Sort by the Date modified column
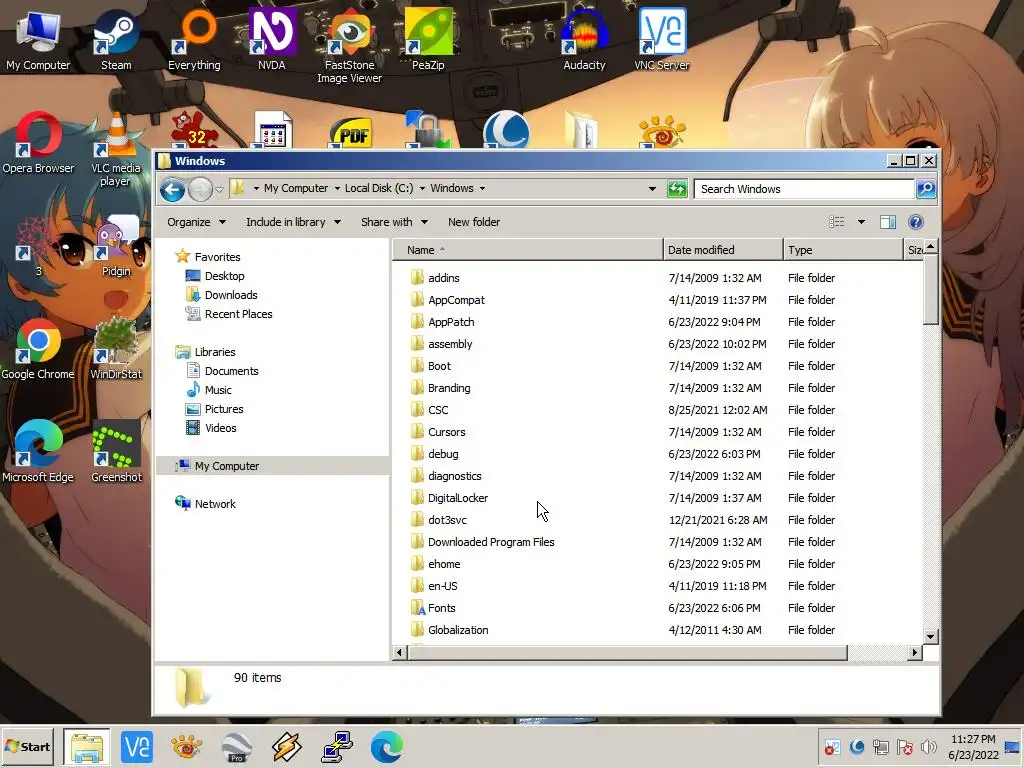The height and width of the screenshot is (768, 1024). pos(723,250)
